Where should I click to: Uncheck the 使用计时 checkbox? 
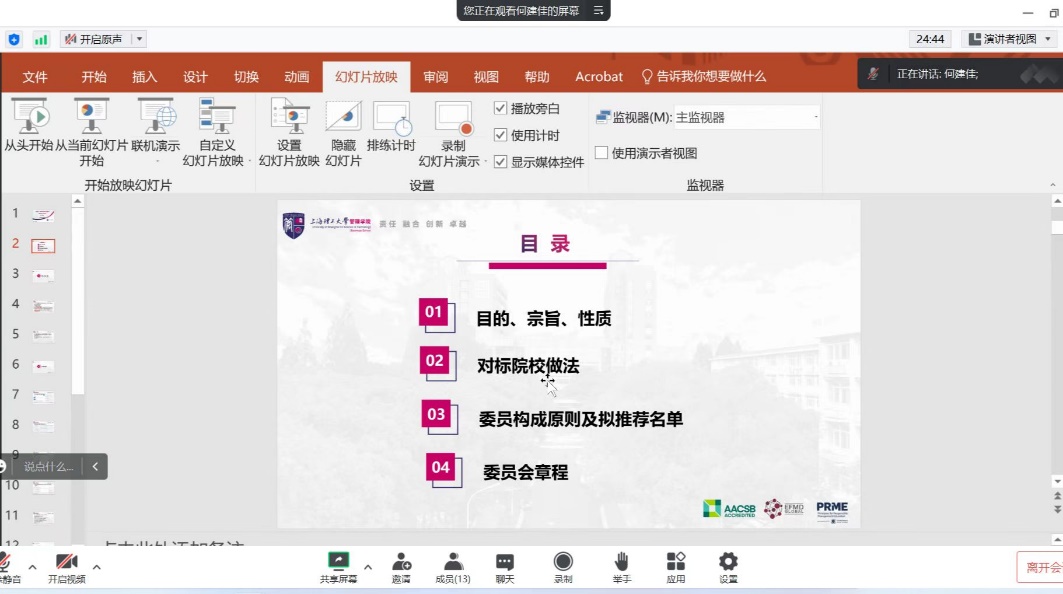point(501,135)
